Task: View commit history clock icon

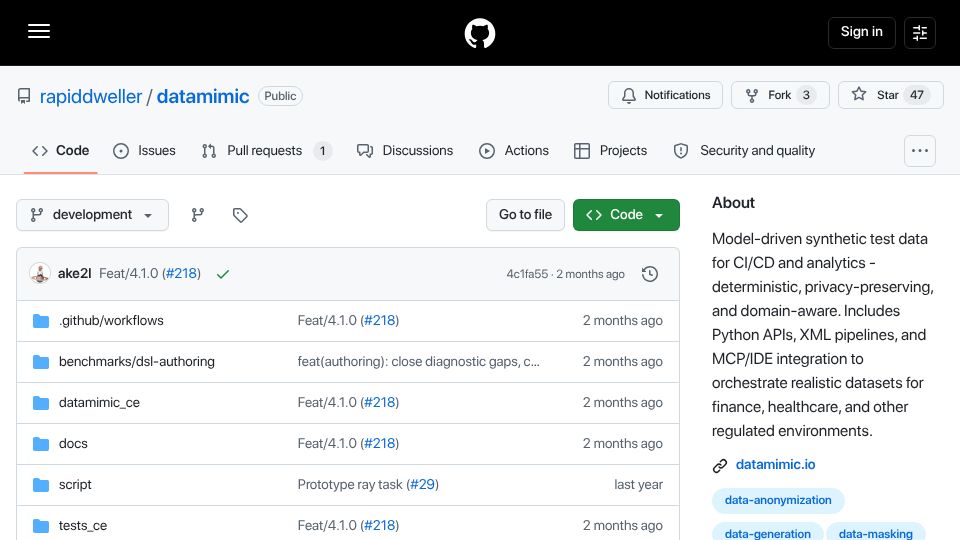Action: (650, 274)
